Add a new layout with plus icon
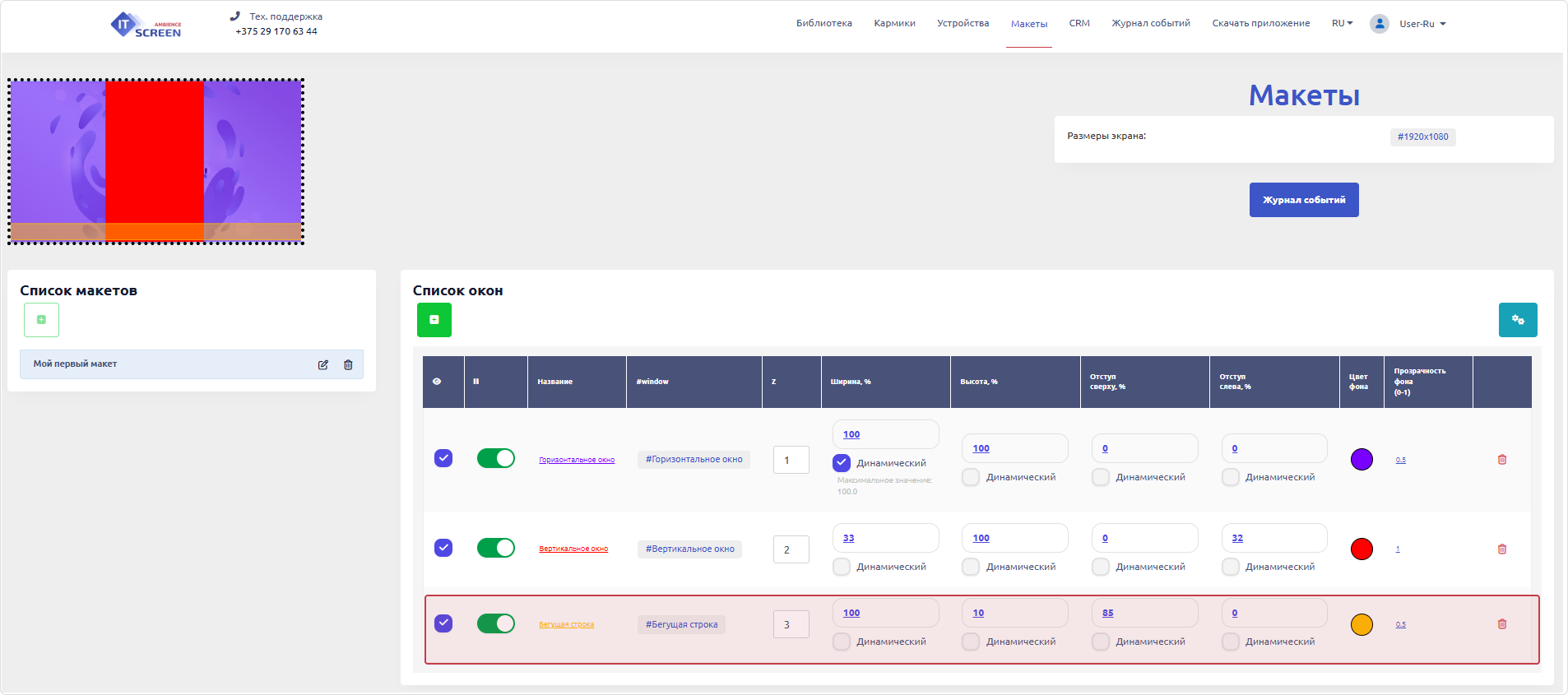Screen dimensions: 1568x695 point(41,320)
